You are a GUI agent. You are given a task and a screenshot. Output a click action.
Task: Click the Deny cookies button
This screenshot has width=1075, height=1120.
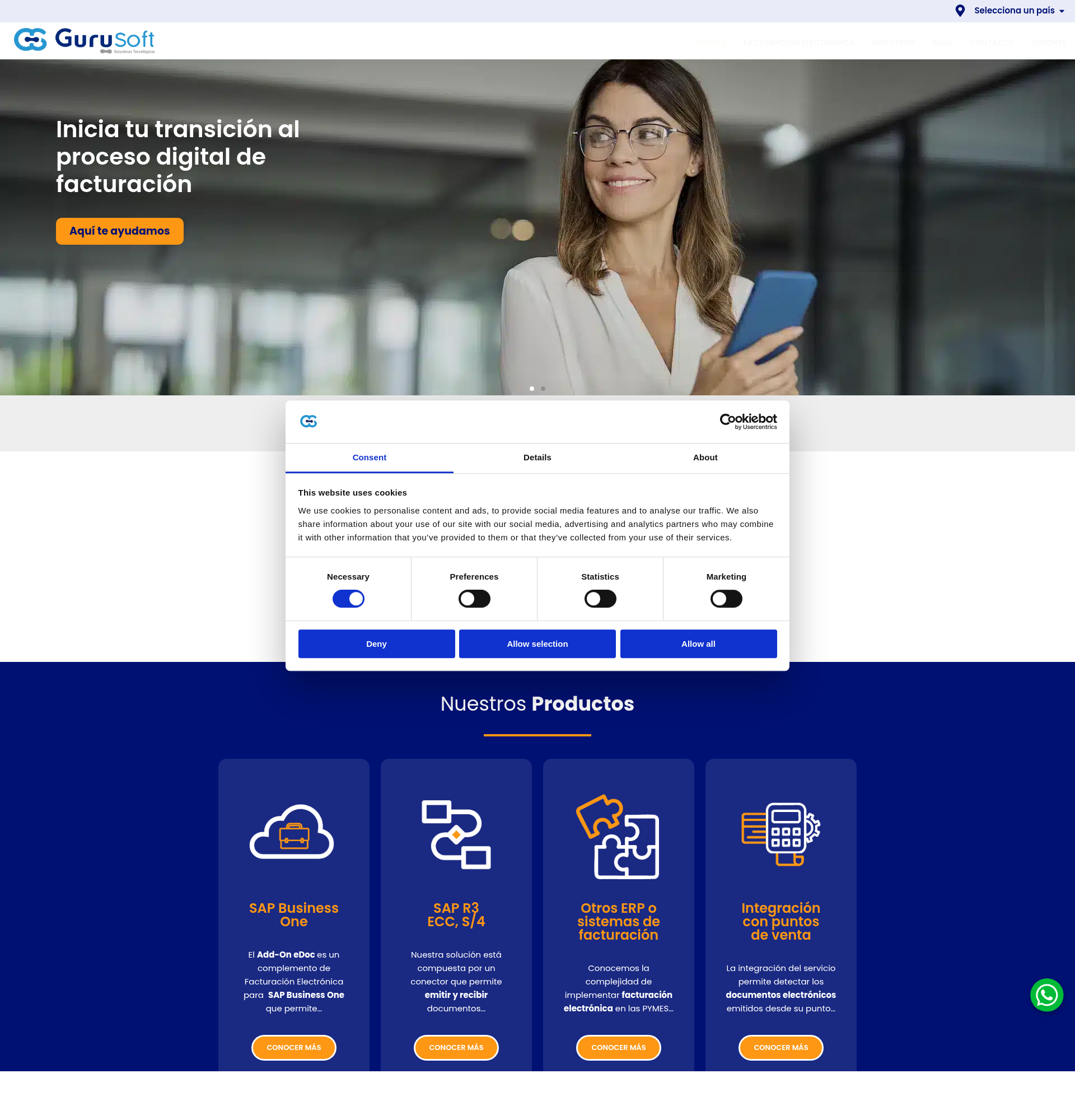(376, 644)
